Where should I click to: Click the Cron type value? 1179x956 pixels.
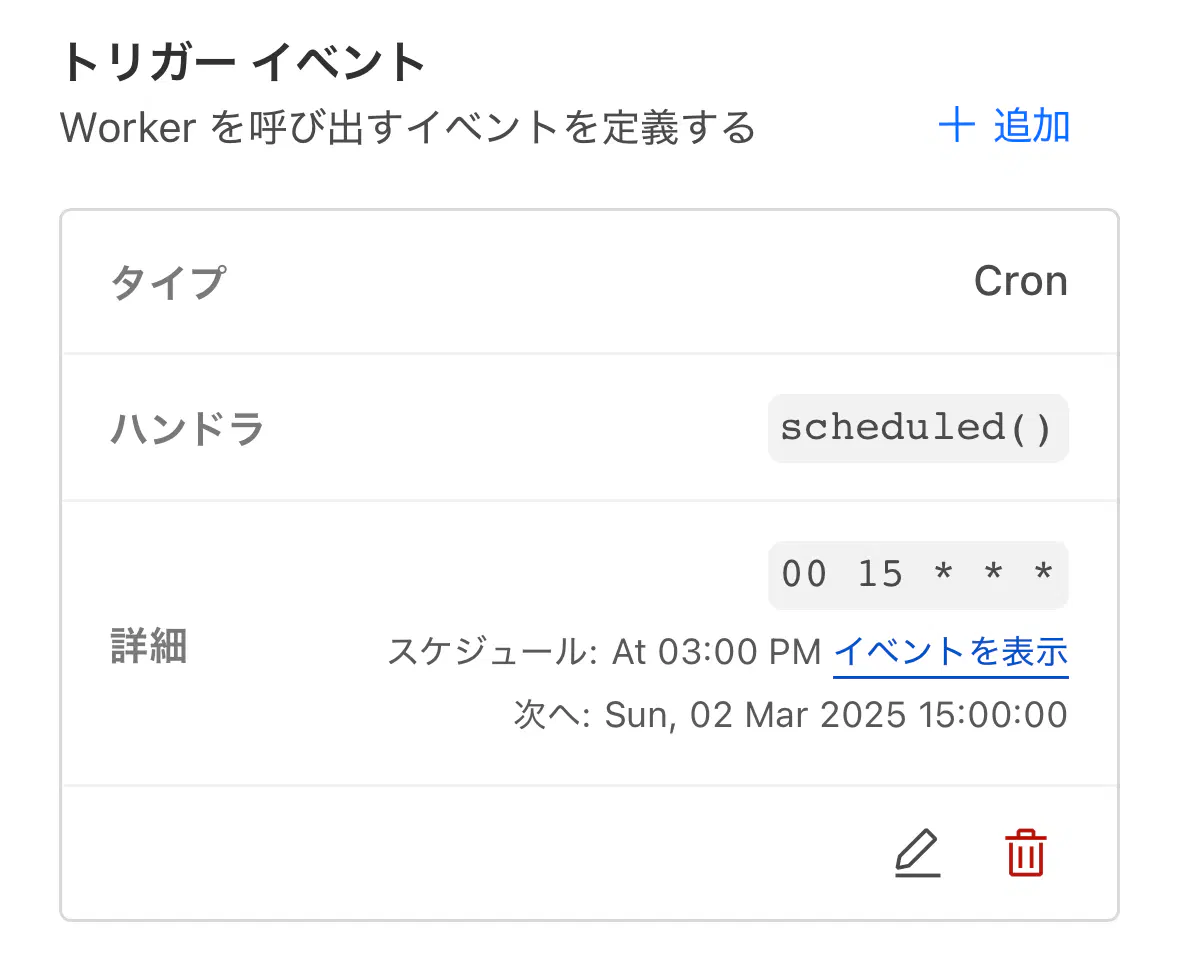(1020, 281)
